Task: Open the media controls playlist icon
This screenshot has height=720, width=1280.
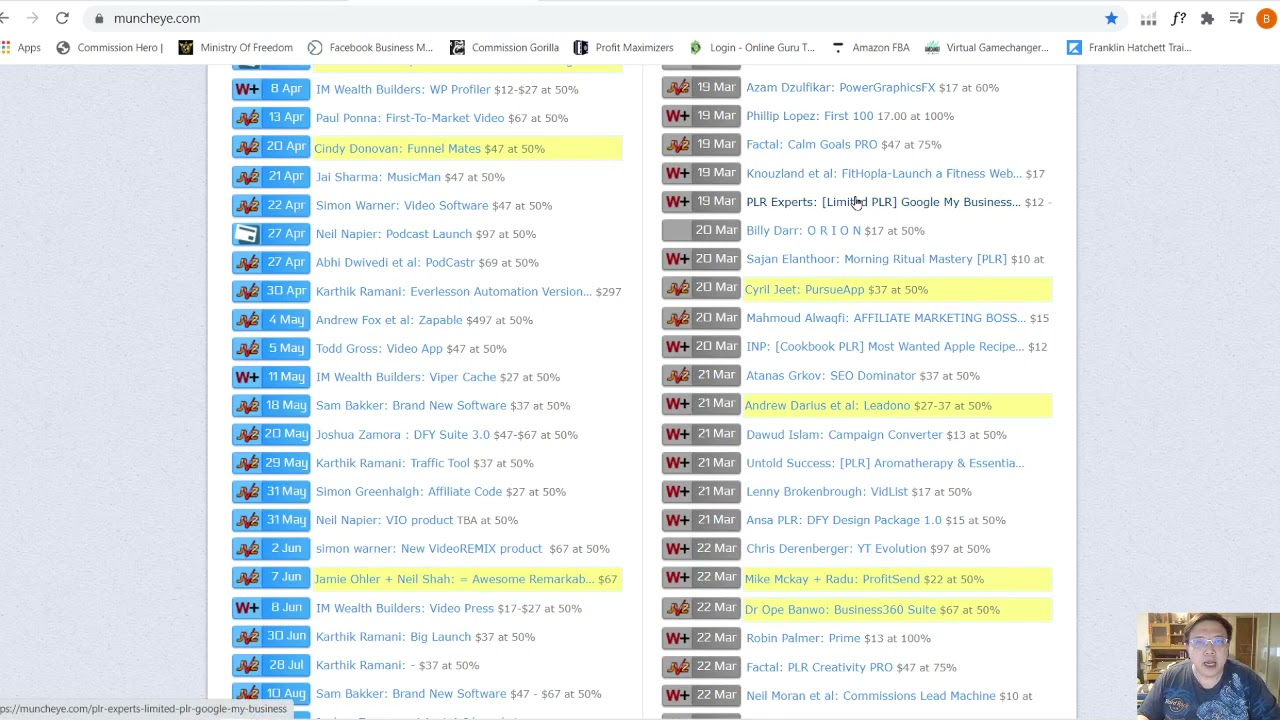Action: tap(1237, 18)
